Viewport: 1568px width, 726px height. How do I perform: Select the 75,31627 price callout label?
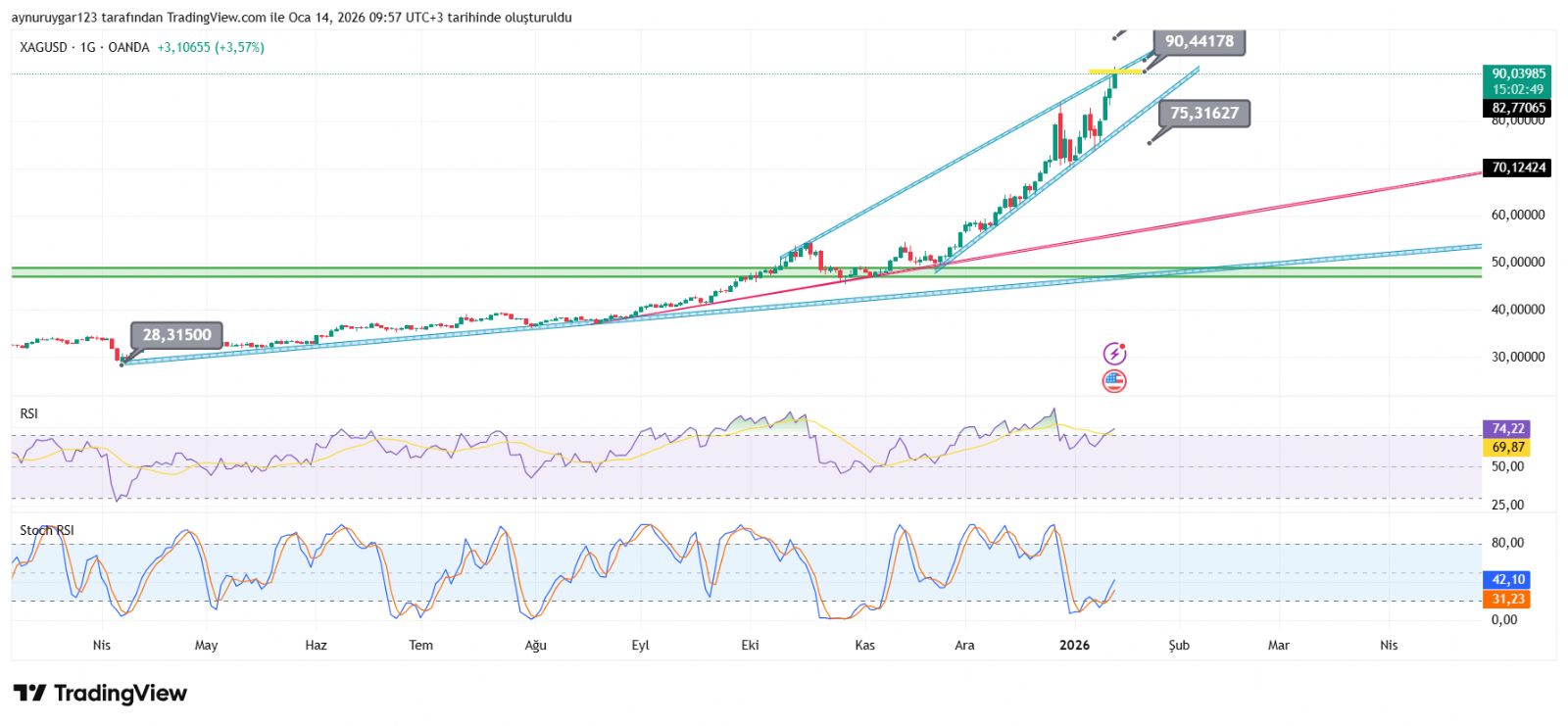[x=1203, y=113]
